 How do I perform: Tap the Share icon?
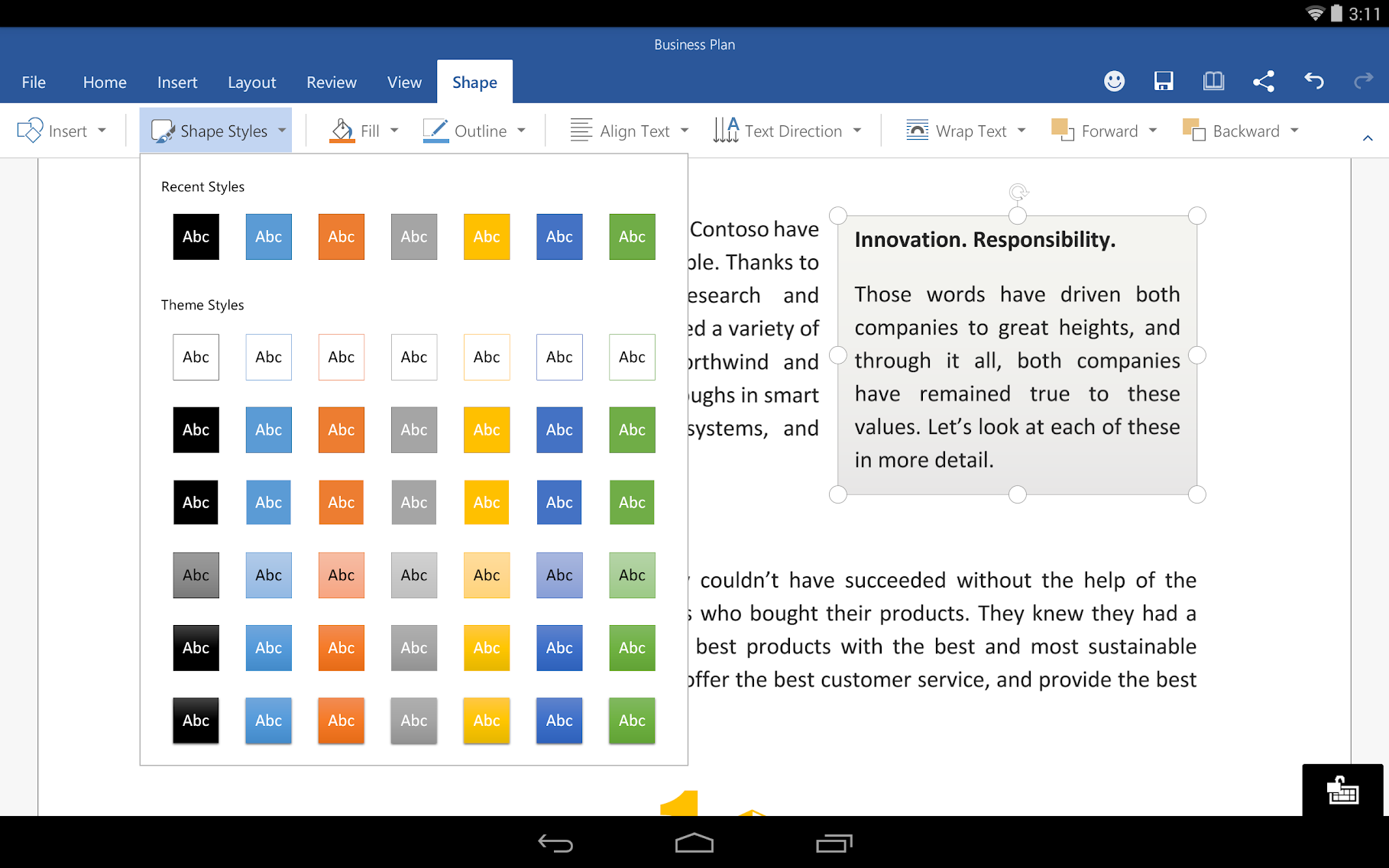pyautogui.click(x=1264, y=81)
